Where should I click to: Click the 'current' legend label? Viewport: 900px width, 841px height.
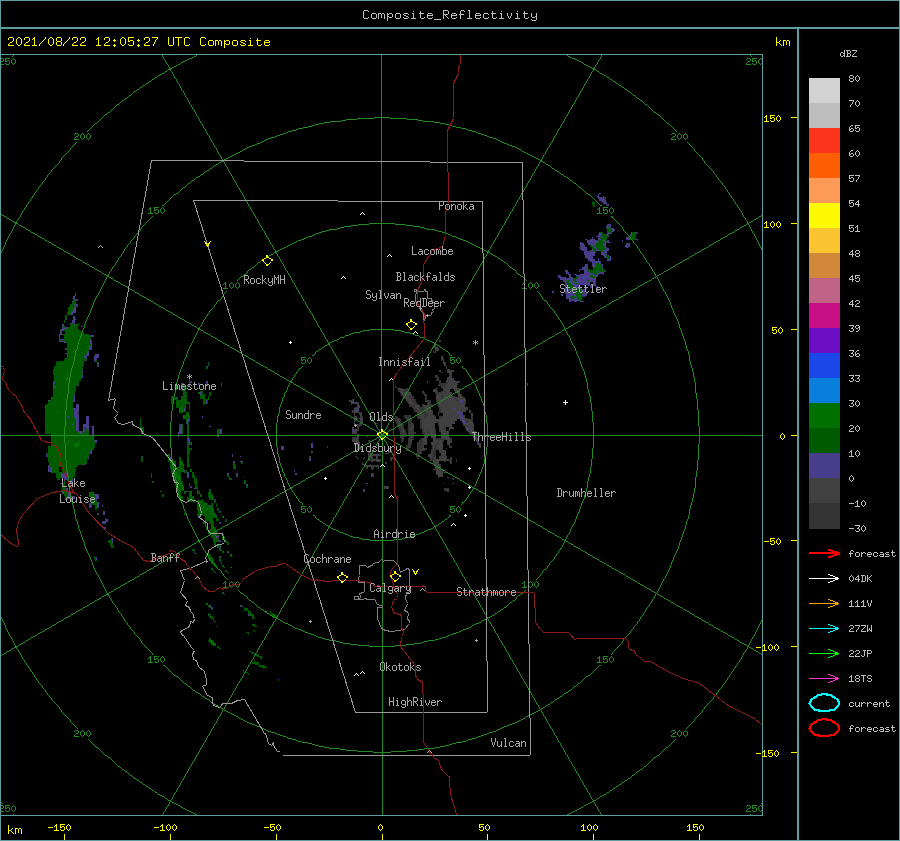tap(869, 704)
